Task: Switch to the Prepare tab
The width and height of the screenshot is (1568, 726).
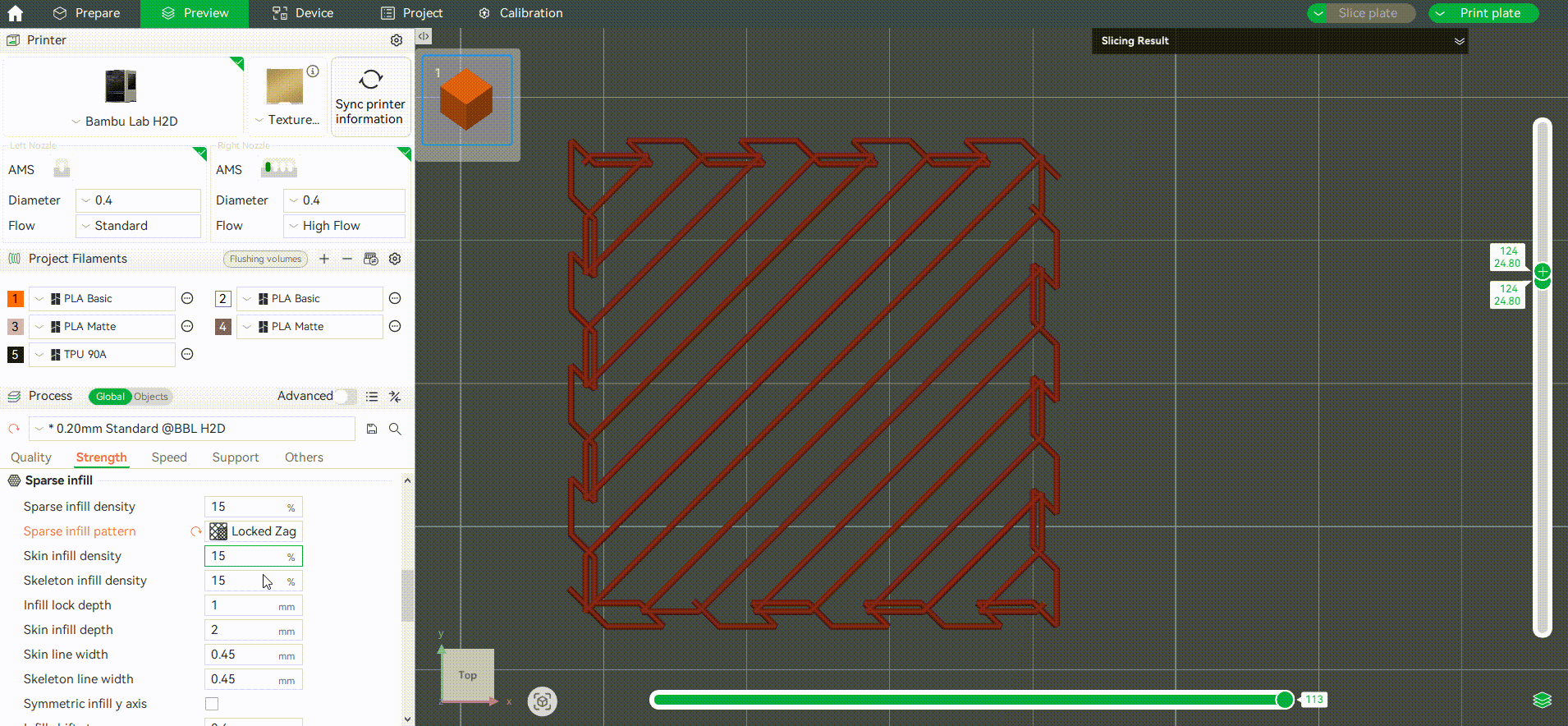Action: 86,13
